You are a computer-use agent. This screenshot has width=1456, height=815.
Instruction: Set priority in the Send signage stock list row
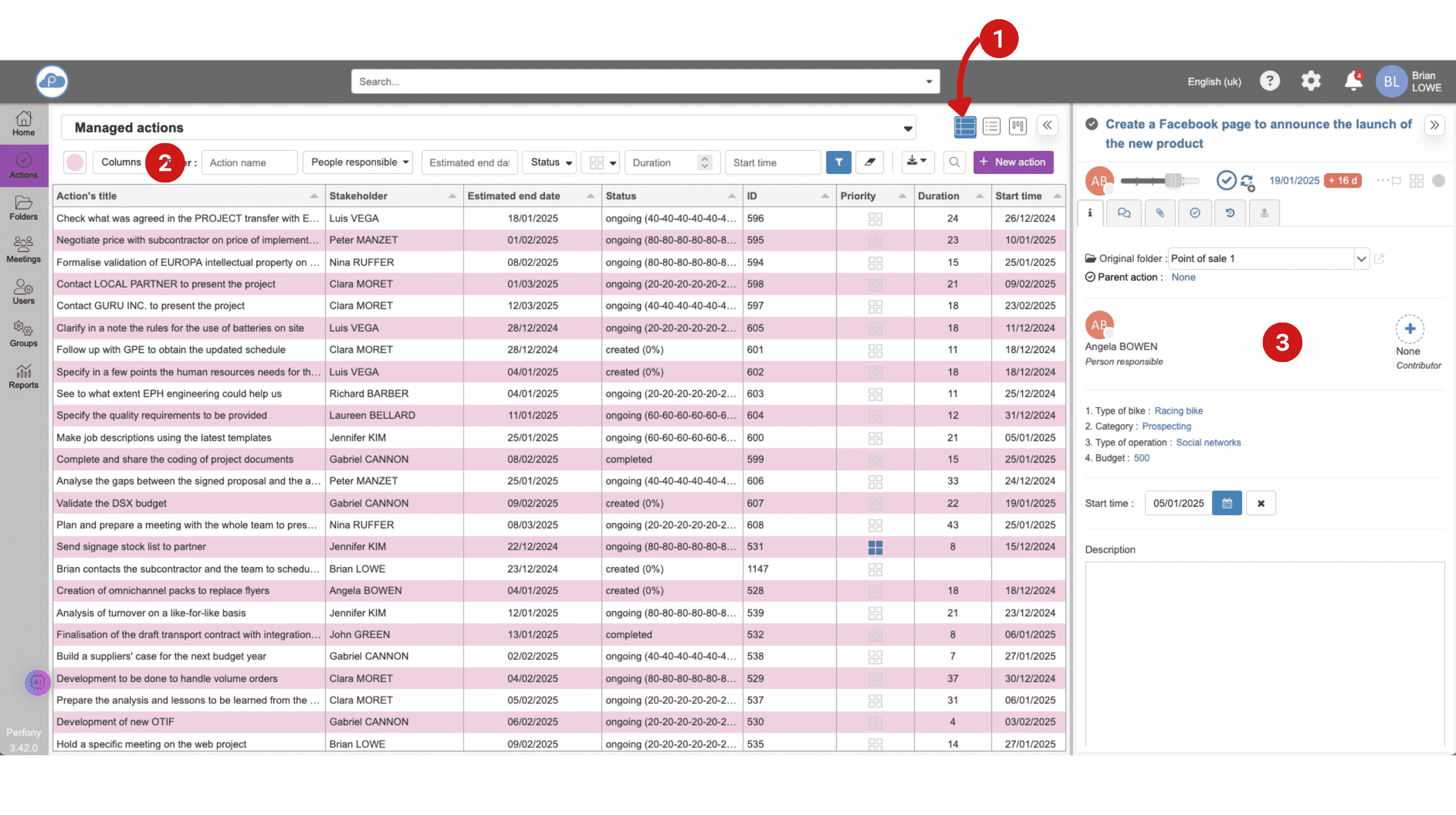(875, 547)
